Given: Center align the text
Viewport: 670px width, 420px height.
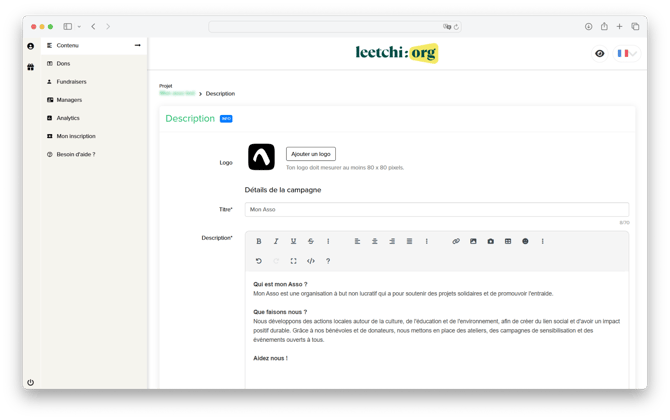Looking at the screenshot, I should coord(375,241).
